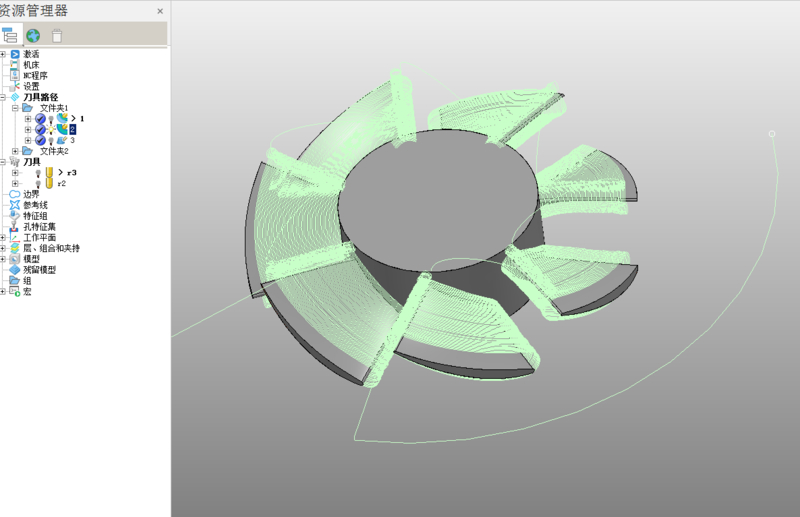The height and width of the screenshot is (517, 800).
Task: Expand the 模型 node
Action: (3, 259)
